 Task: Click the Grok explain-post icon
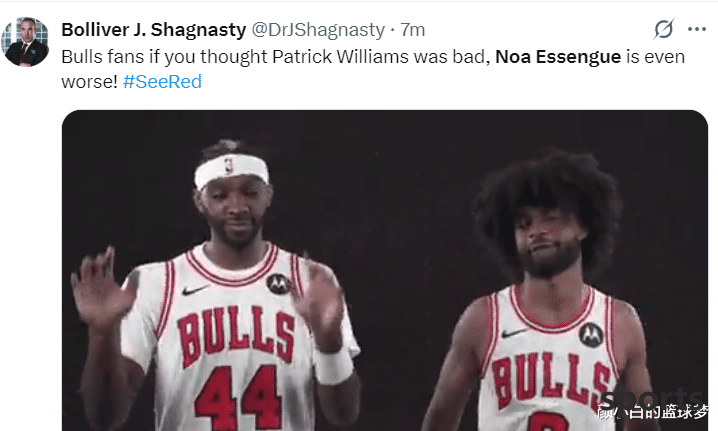664,29
